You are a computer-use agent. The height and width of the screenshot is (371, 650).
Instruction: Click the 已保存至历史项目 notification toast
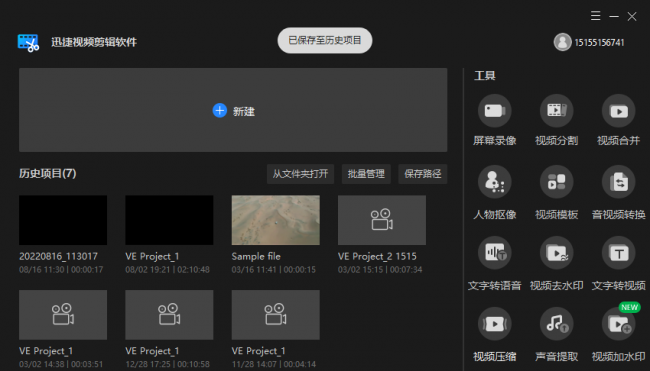point(325,40)
